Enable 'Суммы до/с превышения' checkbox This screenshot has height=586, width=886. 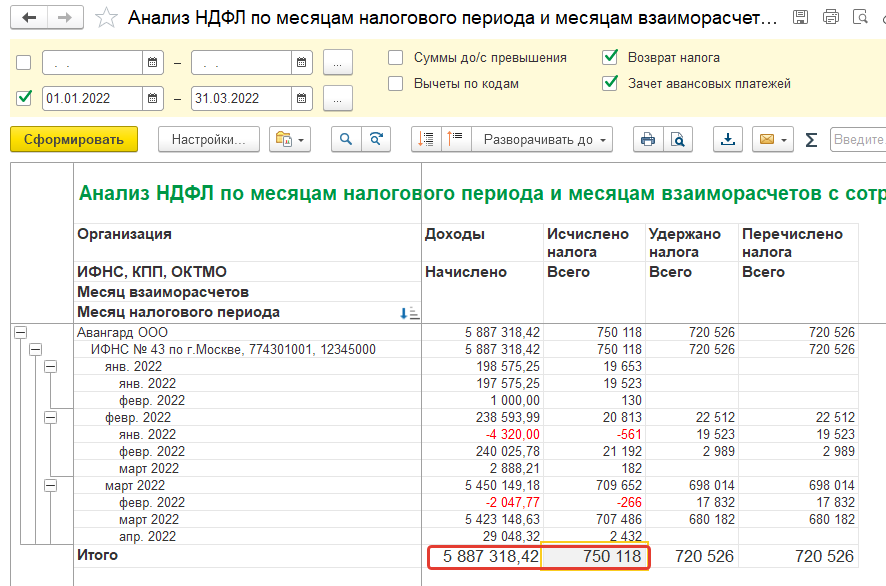click(396, 58)
